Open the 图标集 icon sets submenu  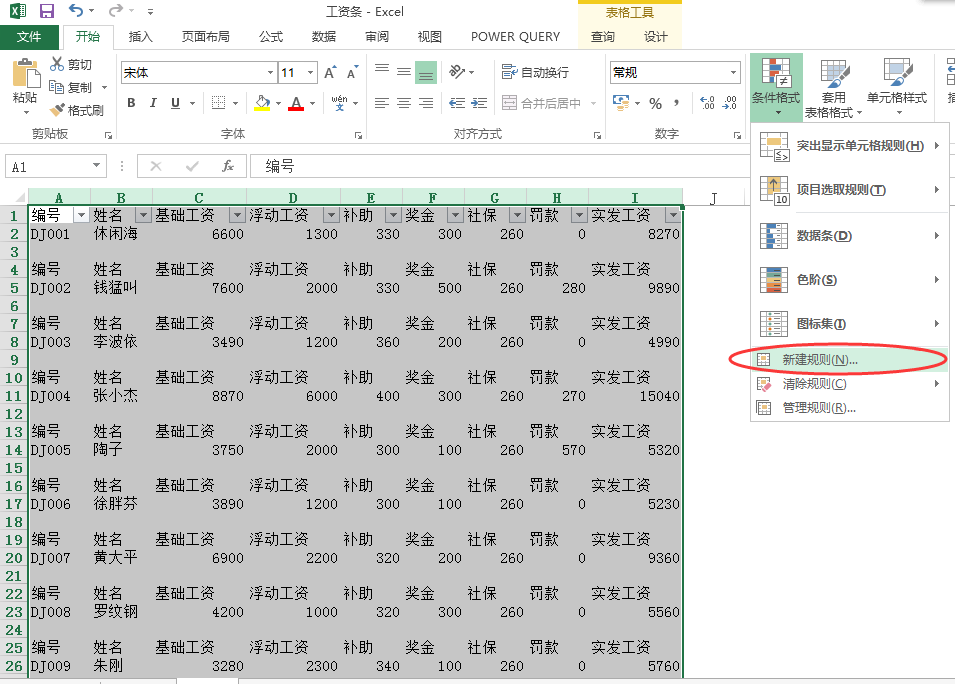[x=850, y=323]
